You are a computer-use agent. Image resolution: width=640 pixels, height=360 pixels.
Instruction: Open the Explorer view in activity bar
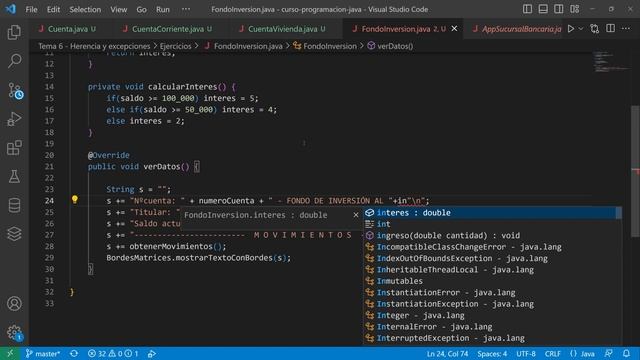[x=14, y=32]
